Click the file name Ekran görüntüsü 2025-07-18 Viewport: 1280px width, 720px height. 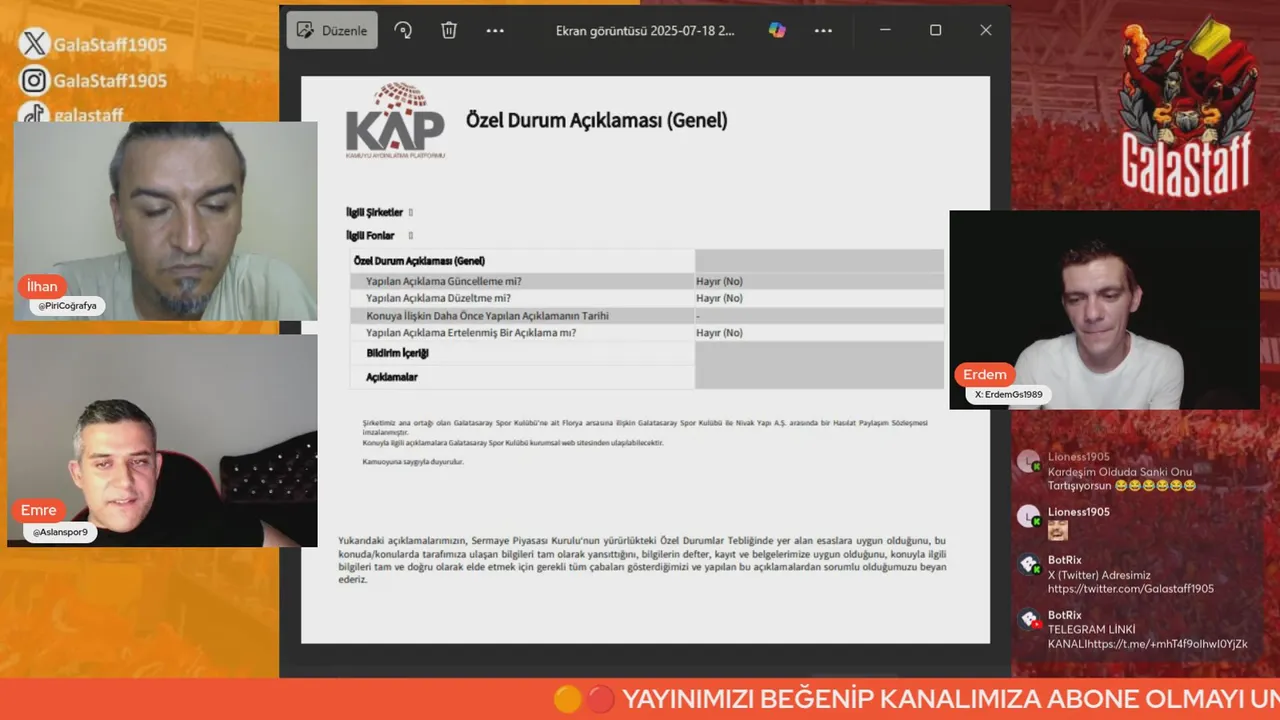click(x=645, y=30)
